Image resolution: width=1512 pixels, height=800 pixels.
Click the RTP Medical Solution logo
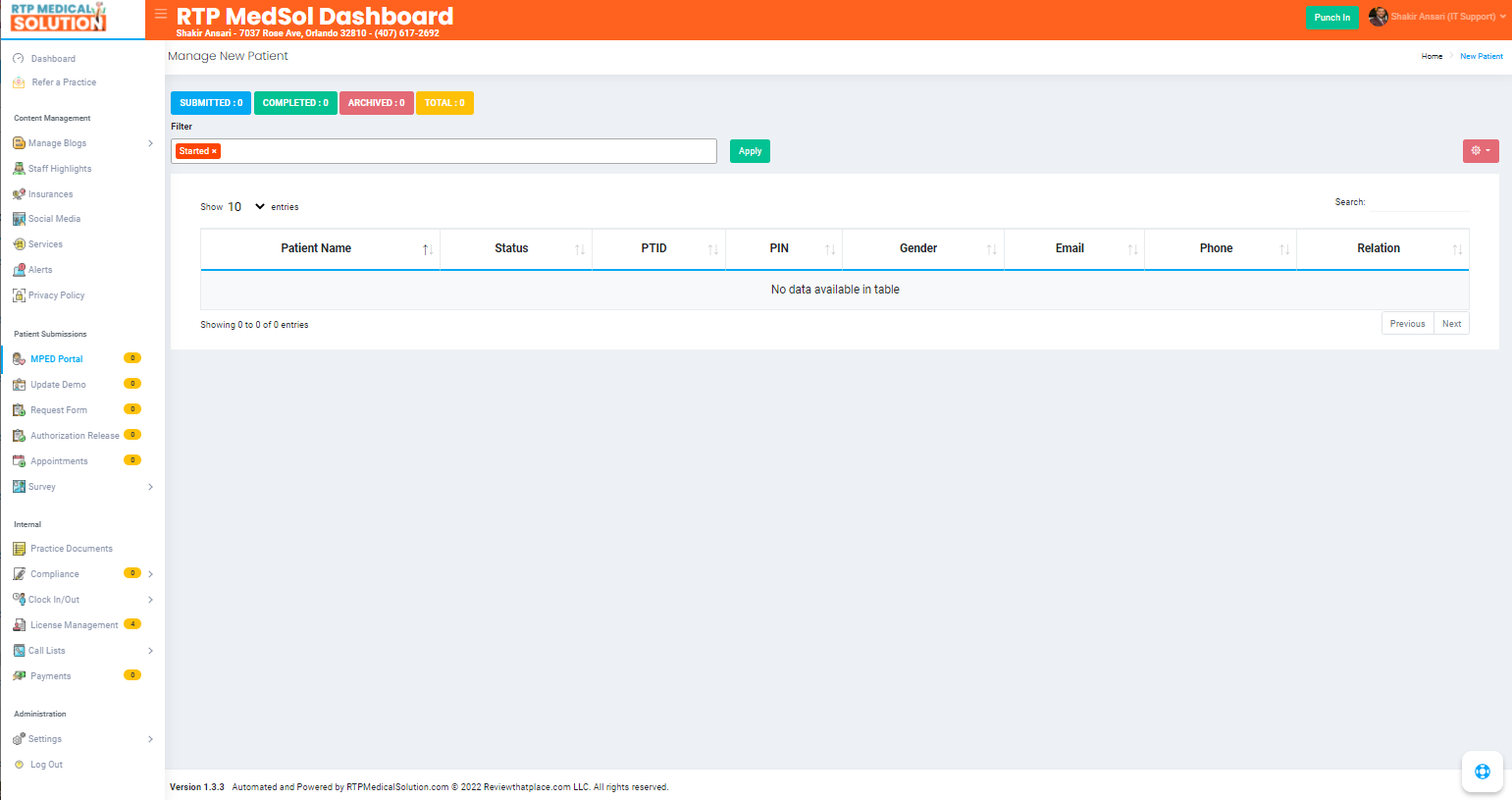[59, 18]
